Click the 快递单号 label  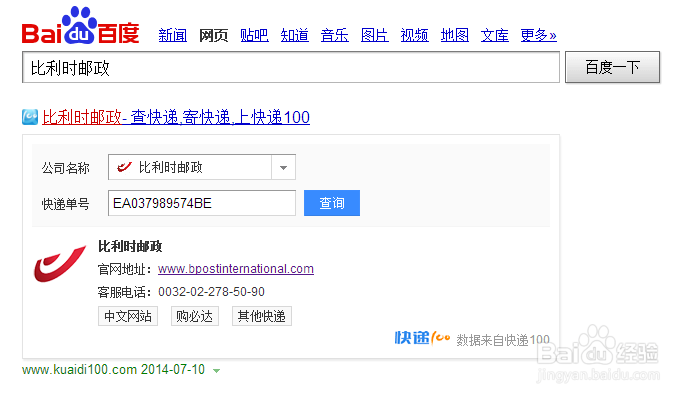coord(66,204)
